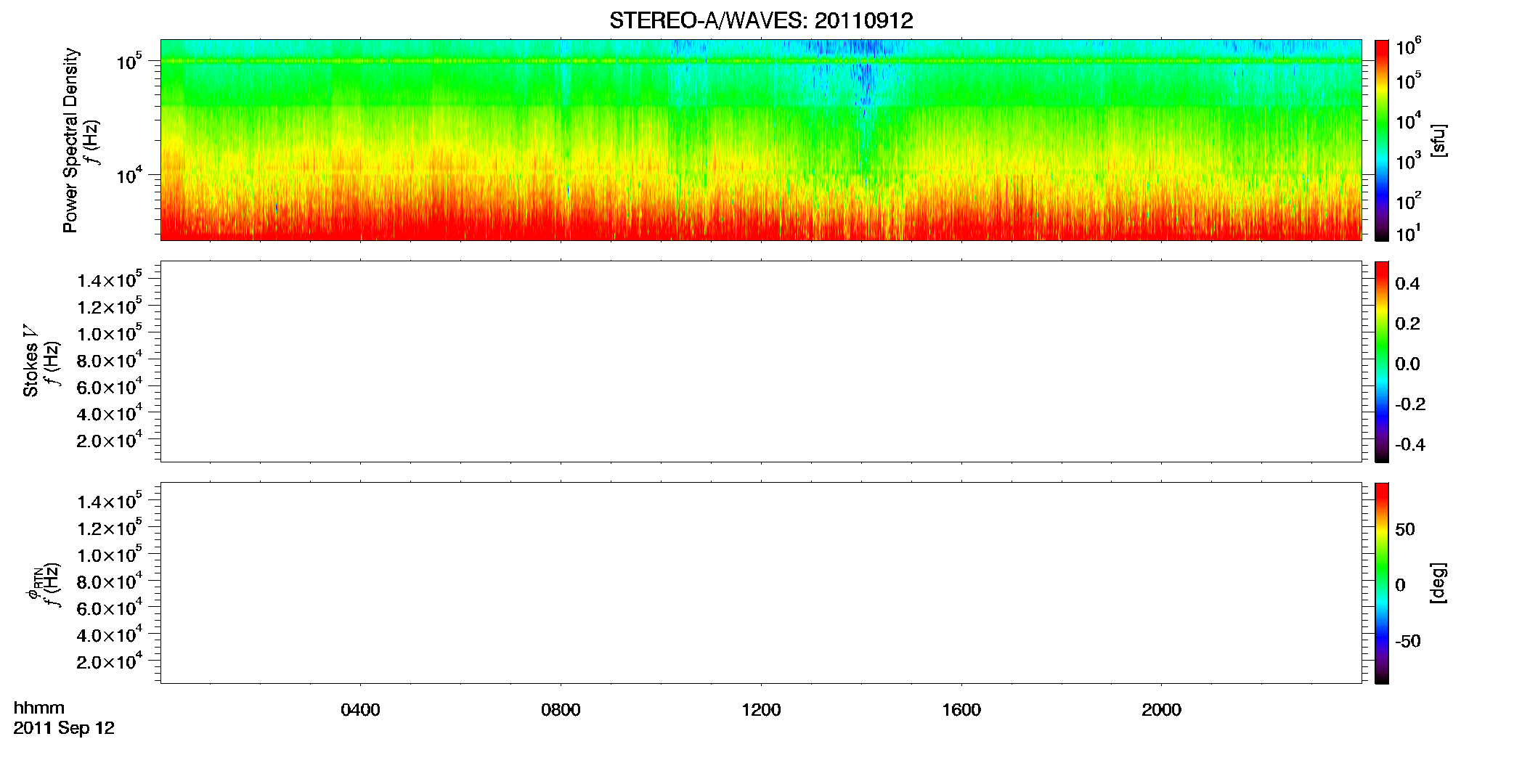Viewport: 1522px width, 784px height.
Task: Click the Stokes V color bar
Action: click(1381, 362)
